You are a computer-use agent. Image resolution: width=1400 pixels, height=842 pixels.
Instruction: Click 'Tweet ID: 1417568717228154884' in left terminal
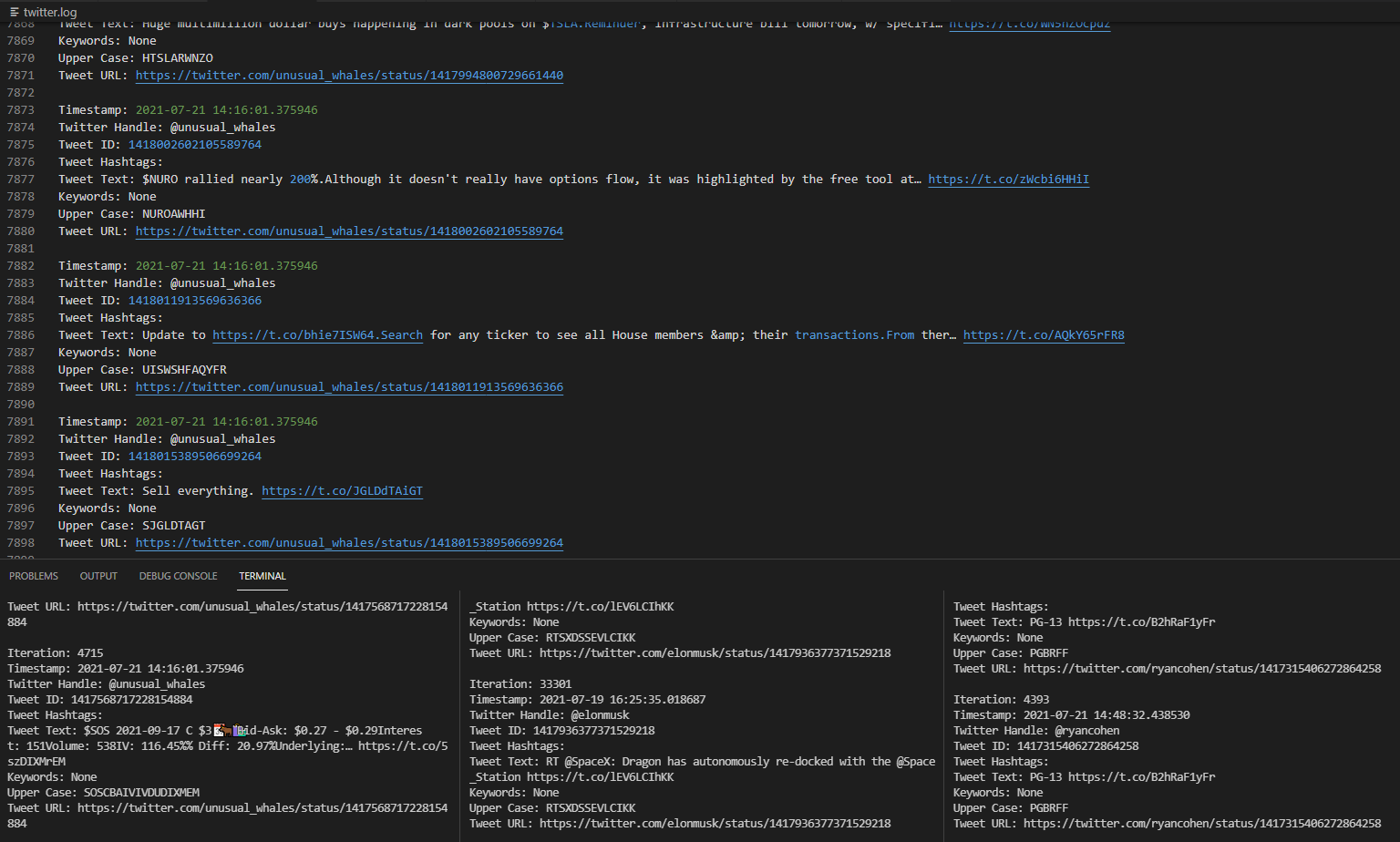click(100, 700)
